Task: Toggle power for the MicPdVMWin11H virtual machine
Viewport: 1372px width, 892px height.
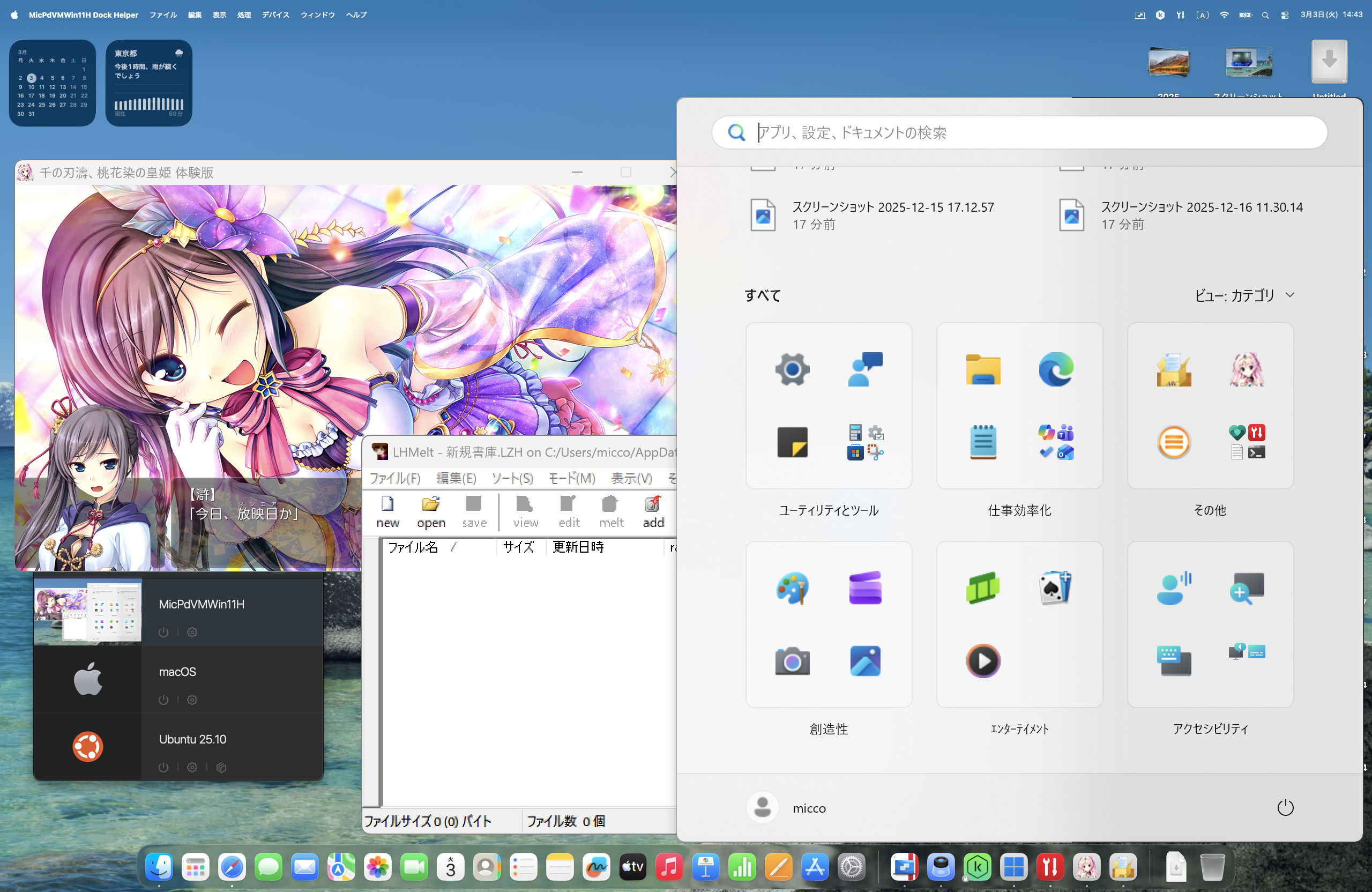Action: (x=163, y=633)
